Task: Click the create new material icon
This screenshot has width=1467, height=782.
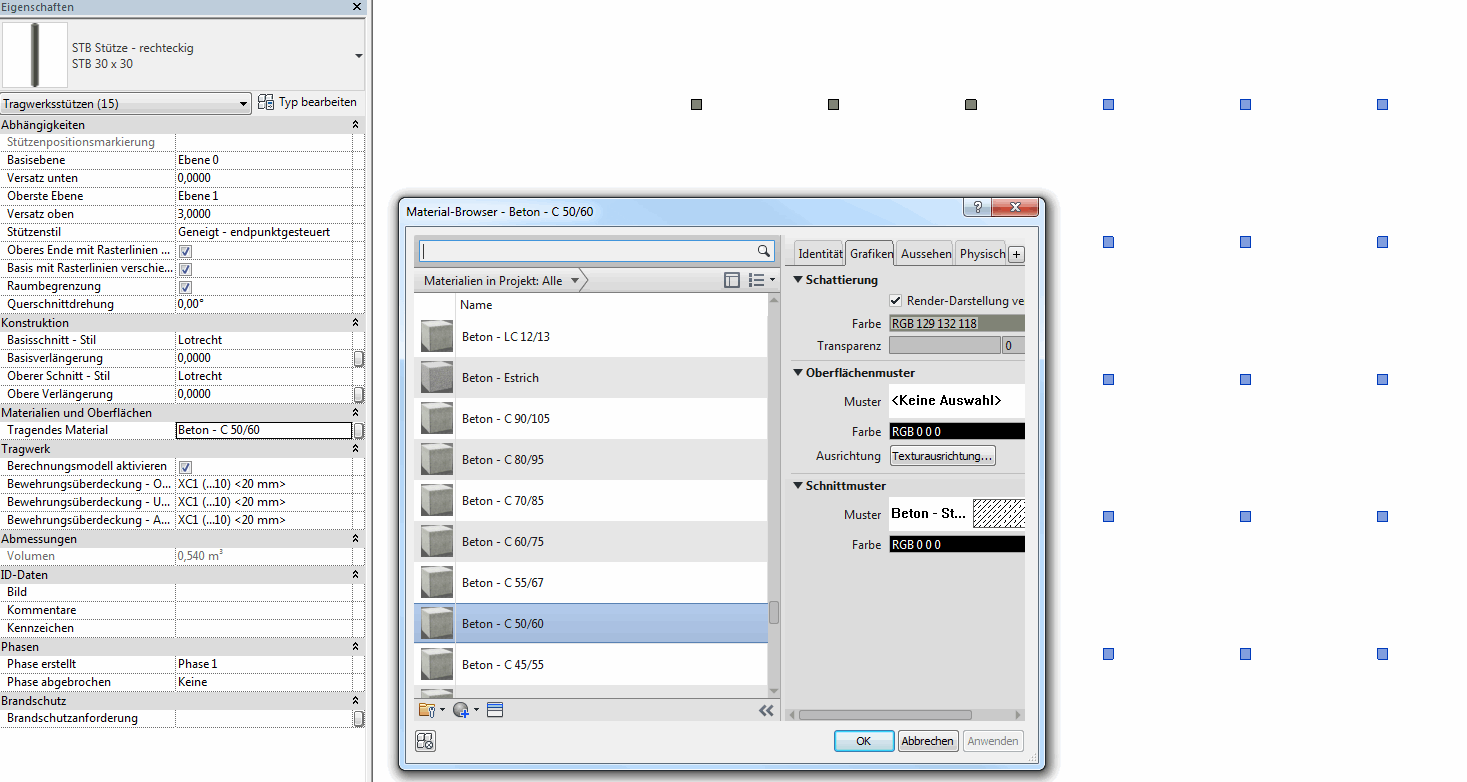Action: coord(461,710)
